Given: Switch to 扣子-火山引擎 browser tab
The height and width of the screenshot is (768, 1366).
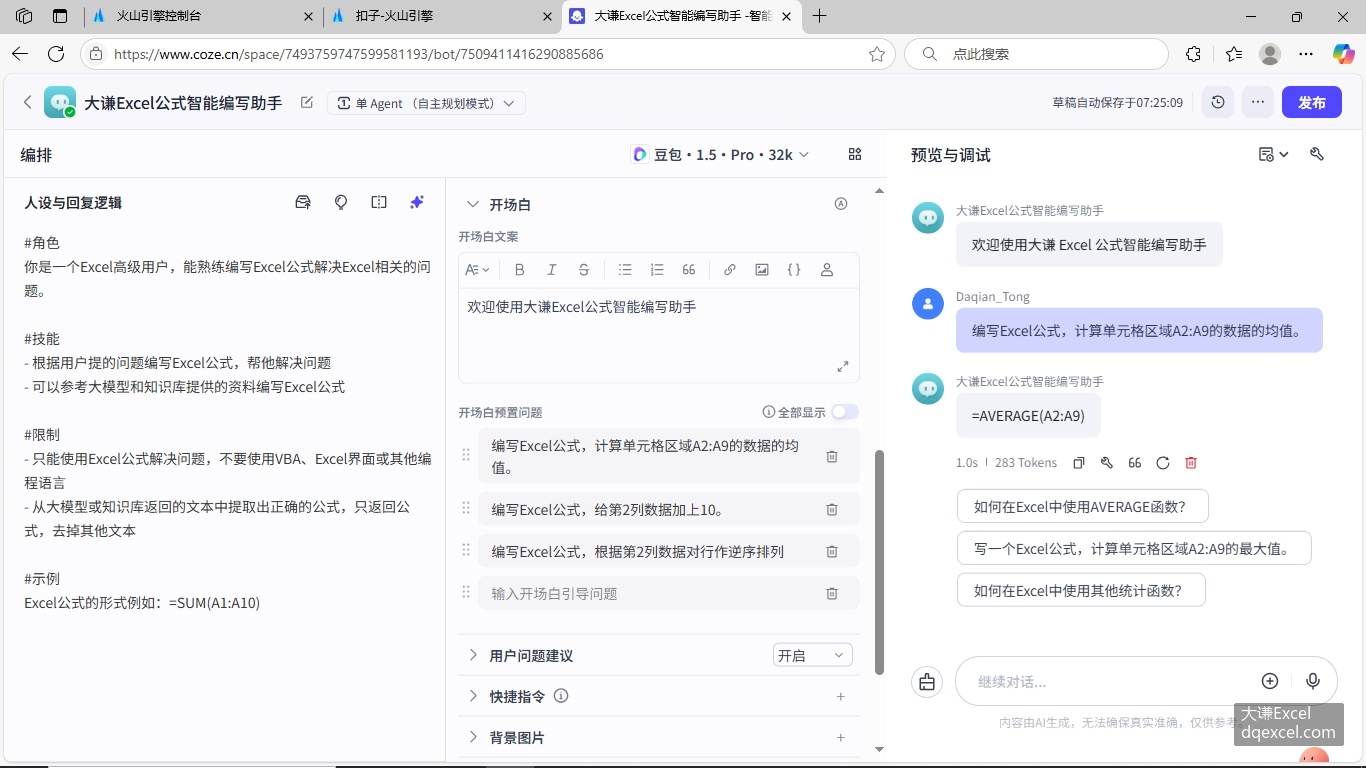Looking at the screenshot, I should [440, 16].
